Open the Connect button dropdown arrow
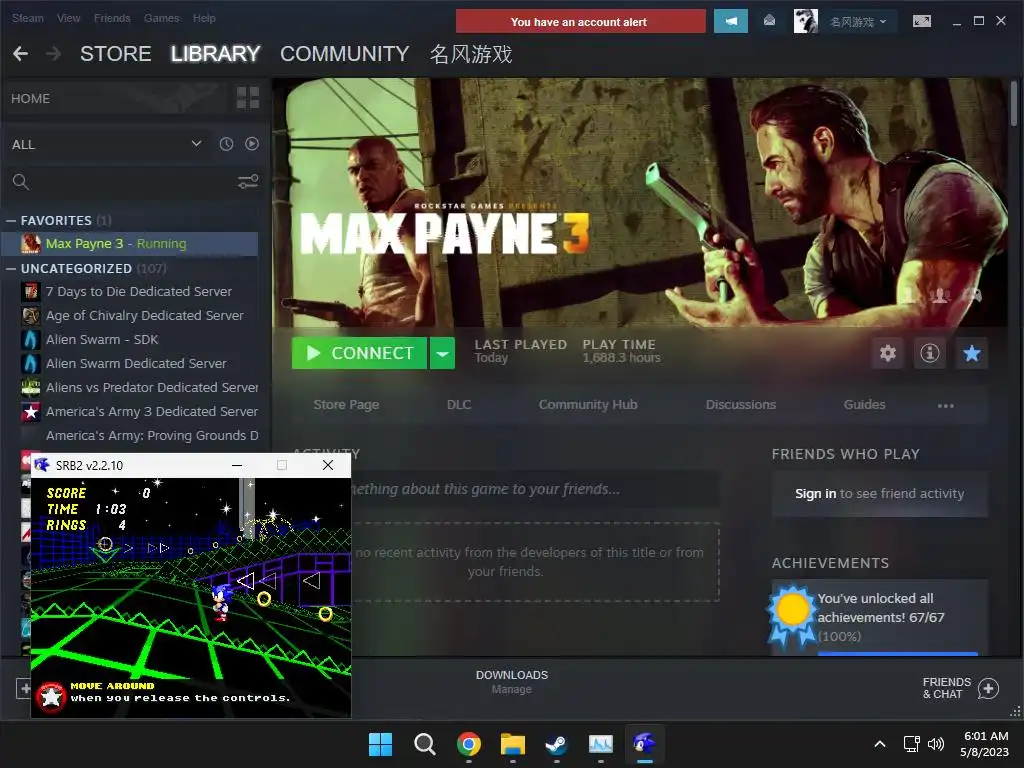Screen dimensions: 1024x768 click(442, 353)
